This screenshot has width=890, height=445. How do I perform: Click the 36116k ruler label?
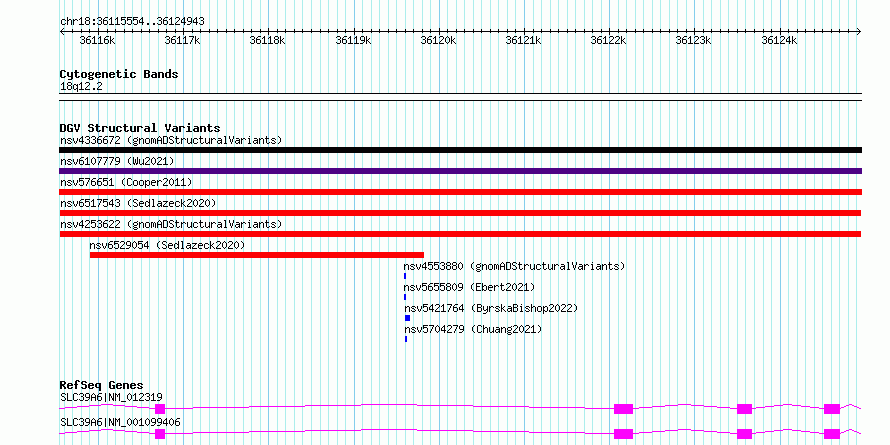[x=98, y=40]
